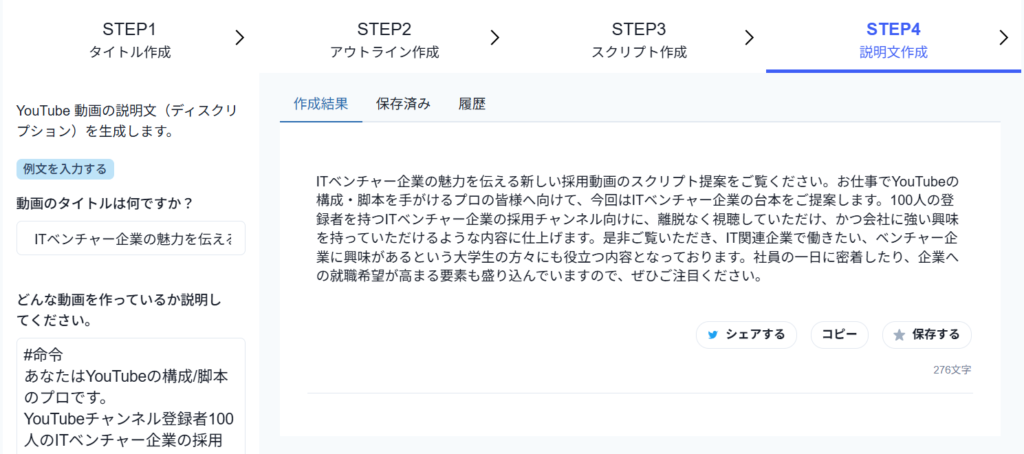Go to STEP1 タイトル作成

pyautogui.click(x=129, y=39)
